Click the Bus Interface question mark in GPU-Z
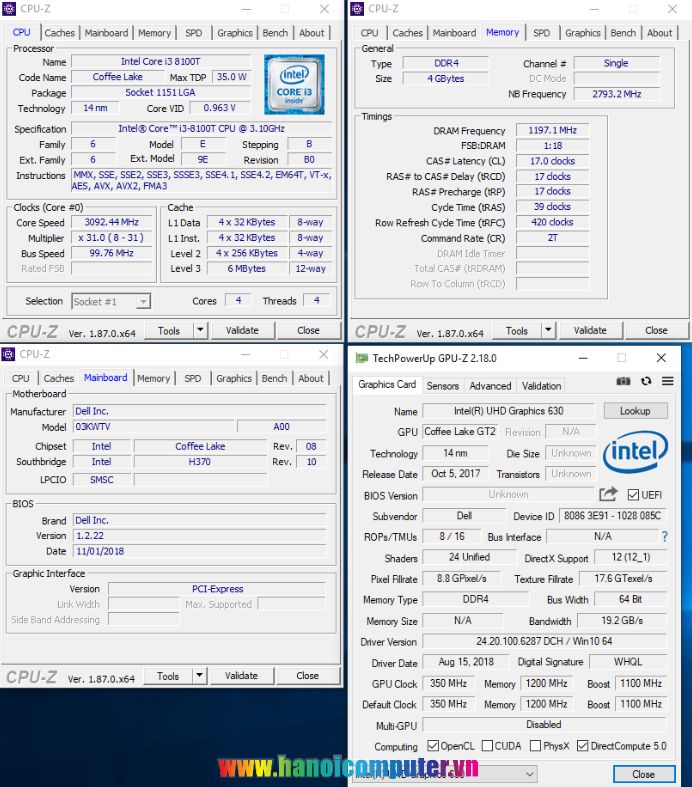Viewport: 692px width, 787px height. [x=664, y=537]
